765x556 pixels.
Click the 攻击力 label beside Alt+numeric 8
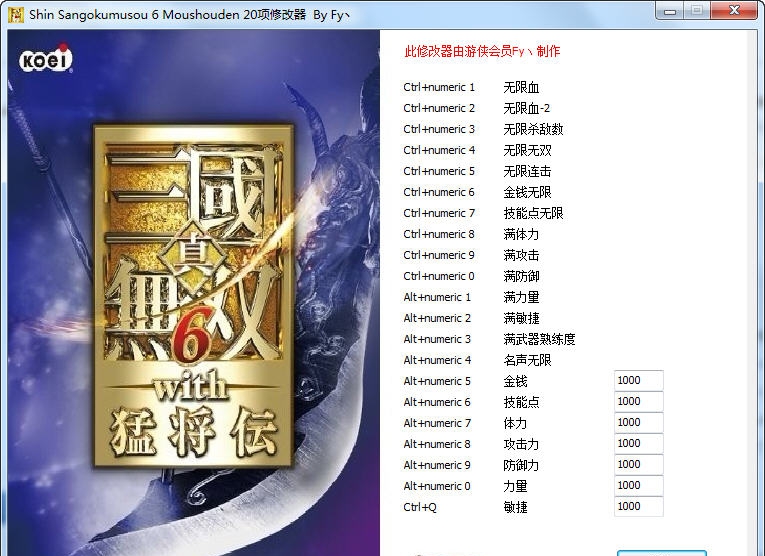521,444
